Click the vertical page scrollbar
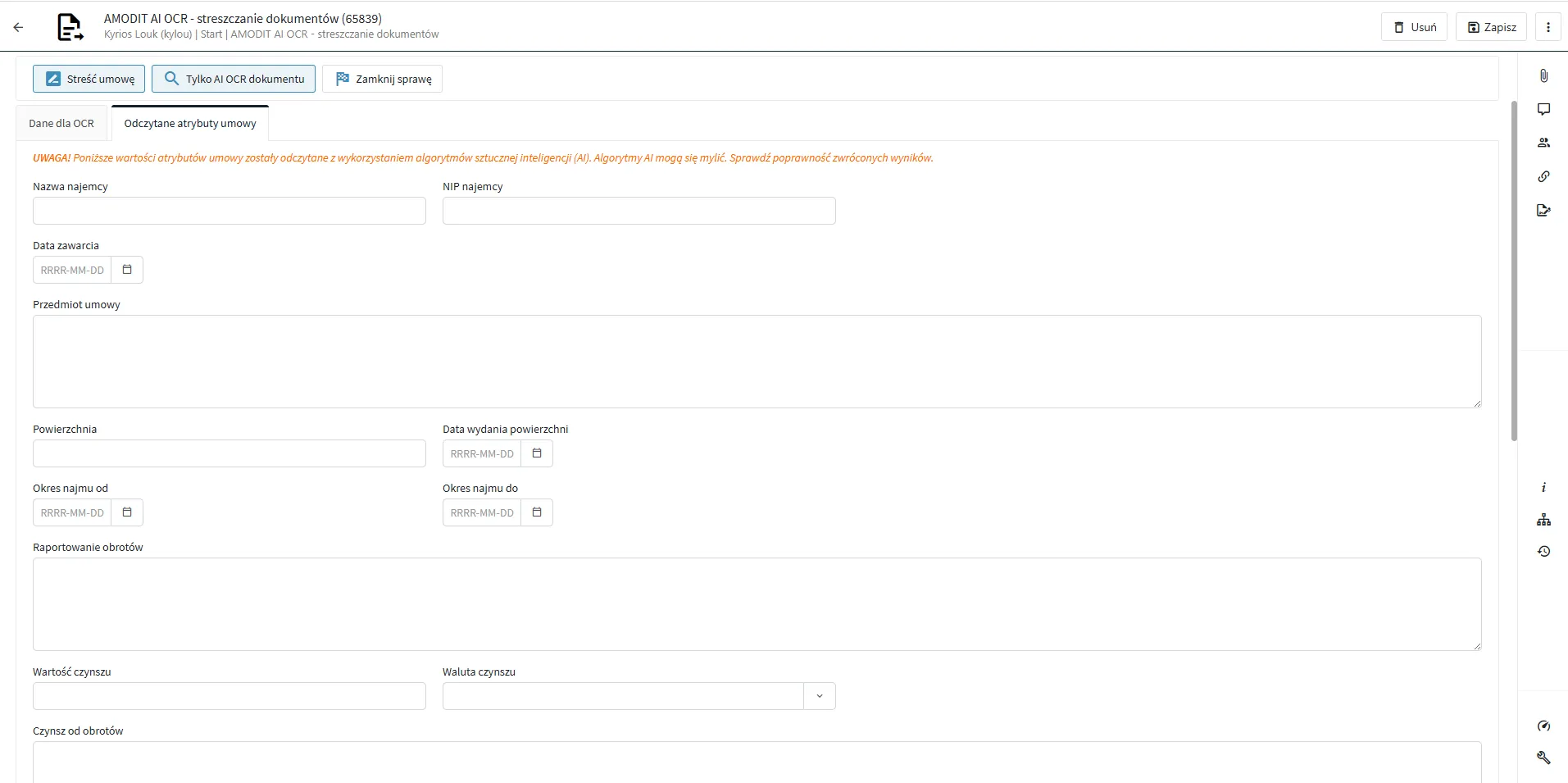The width and height of the screenshot is (1568, 783). [1514, 271]
